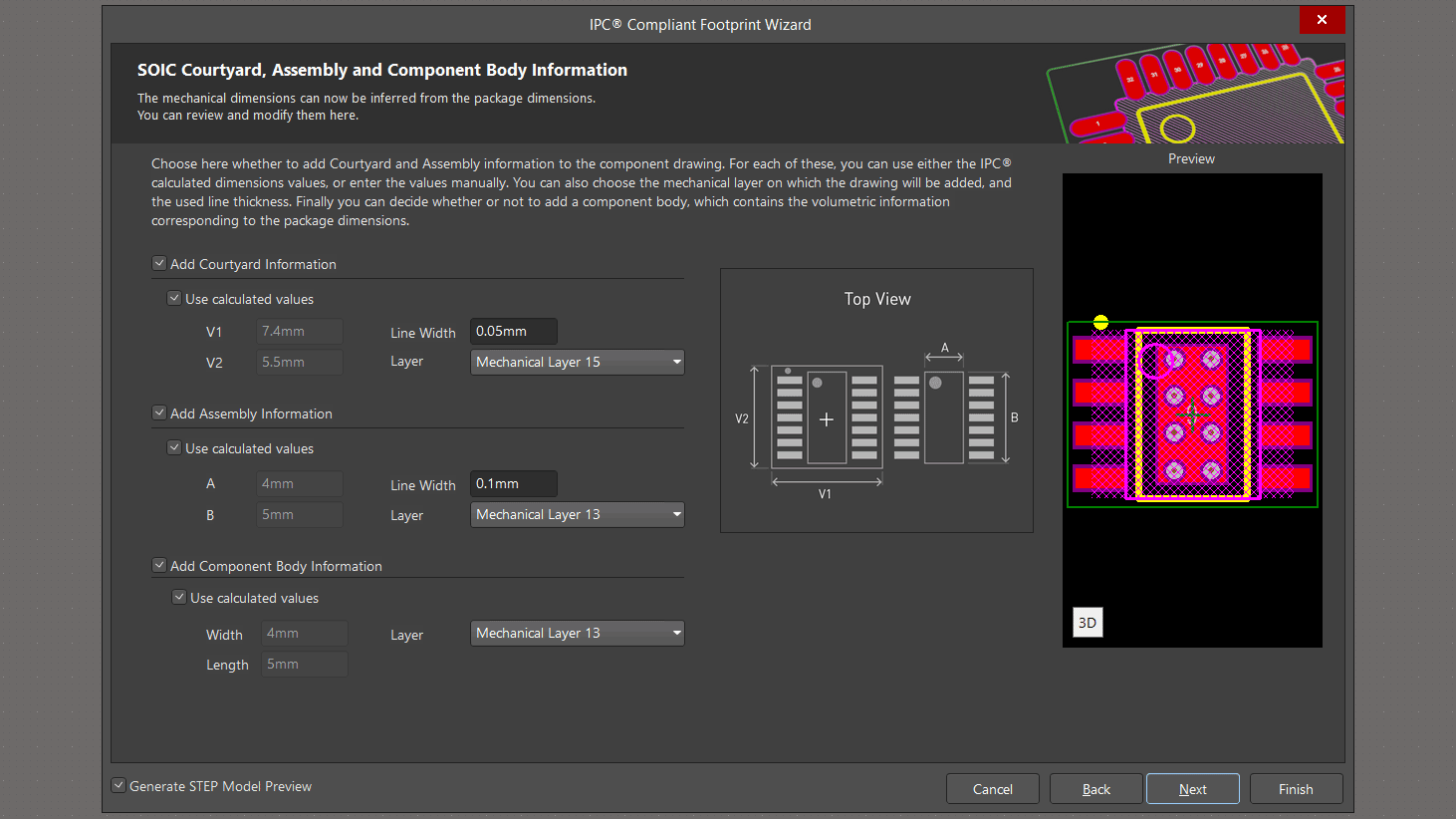Click courtyard Line Width field 0.05mm

tap(513, 331)
